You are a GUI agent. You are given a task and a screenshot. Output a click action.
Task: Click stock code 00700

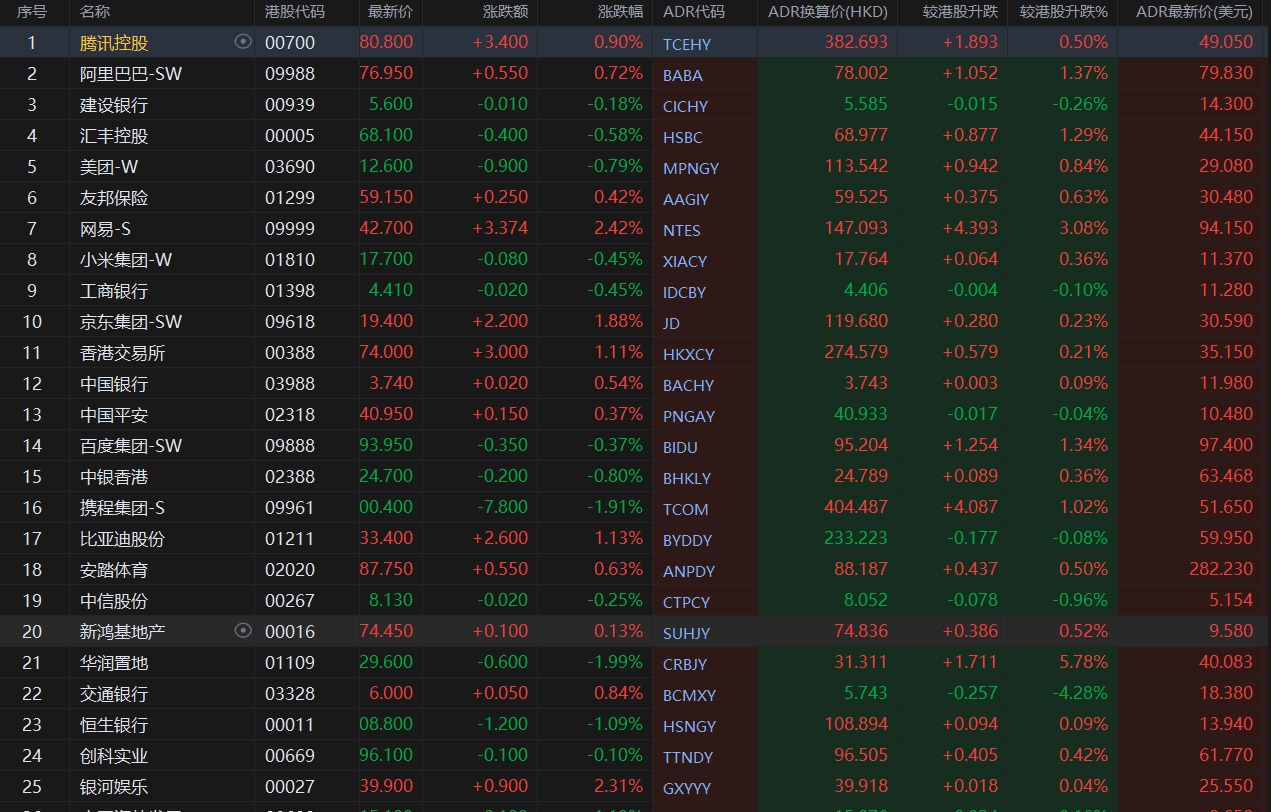tap(290, 42)
